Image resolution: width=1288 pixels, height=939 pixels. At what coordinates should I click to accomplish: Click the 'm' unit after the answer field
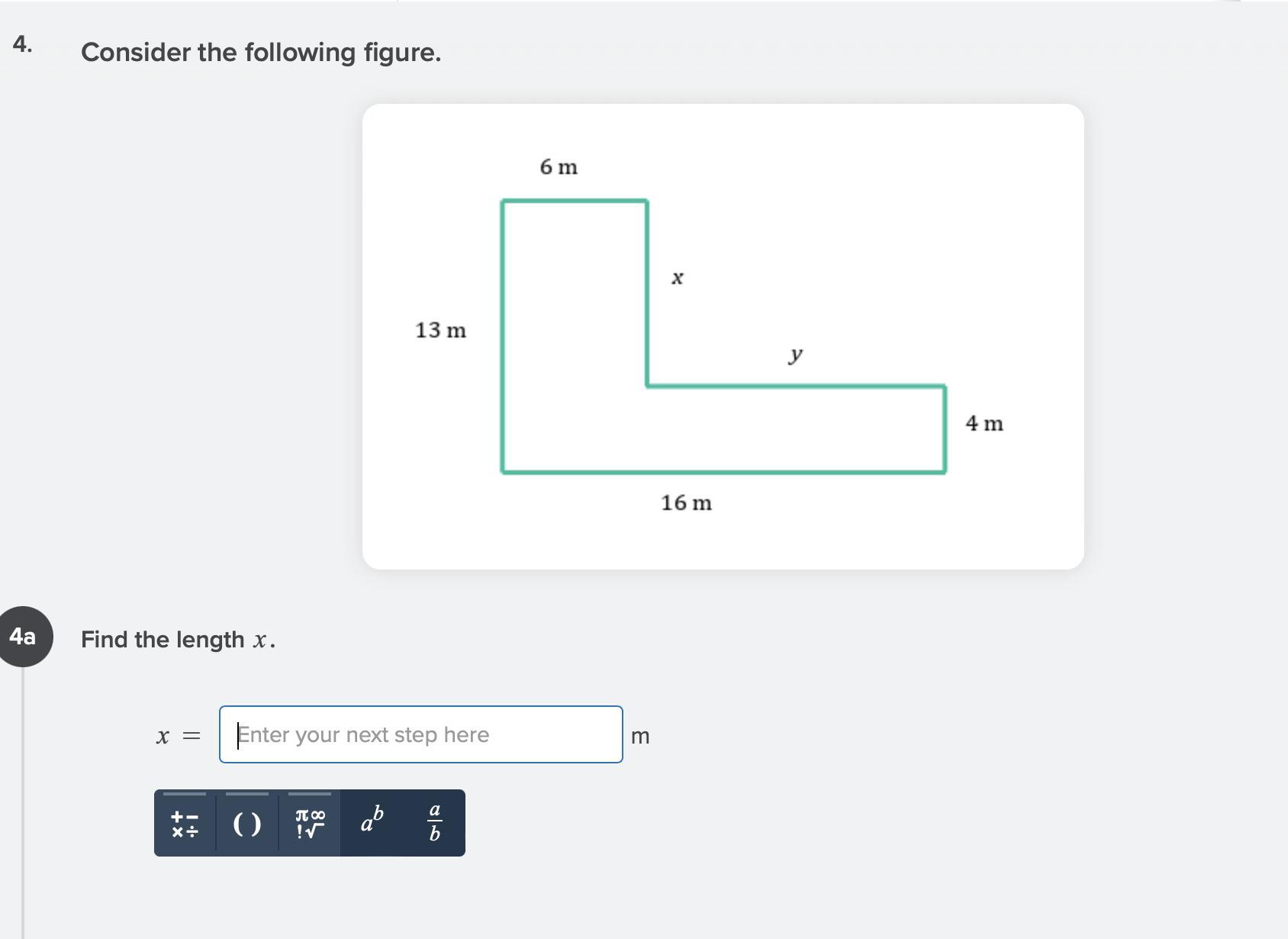pyautogui.click(x=640, y=736)
